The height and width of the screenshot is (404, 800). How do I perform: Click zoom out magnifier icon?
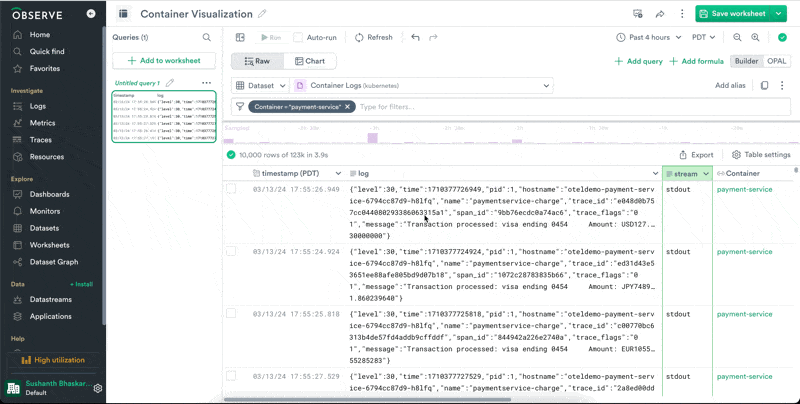tap(737, 37)
